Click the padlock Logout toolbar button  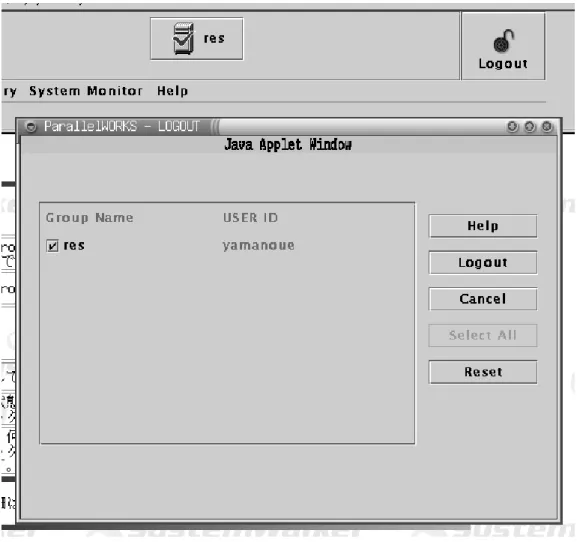click(503, 46)
